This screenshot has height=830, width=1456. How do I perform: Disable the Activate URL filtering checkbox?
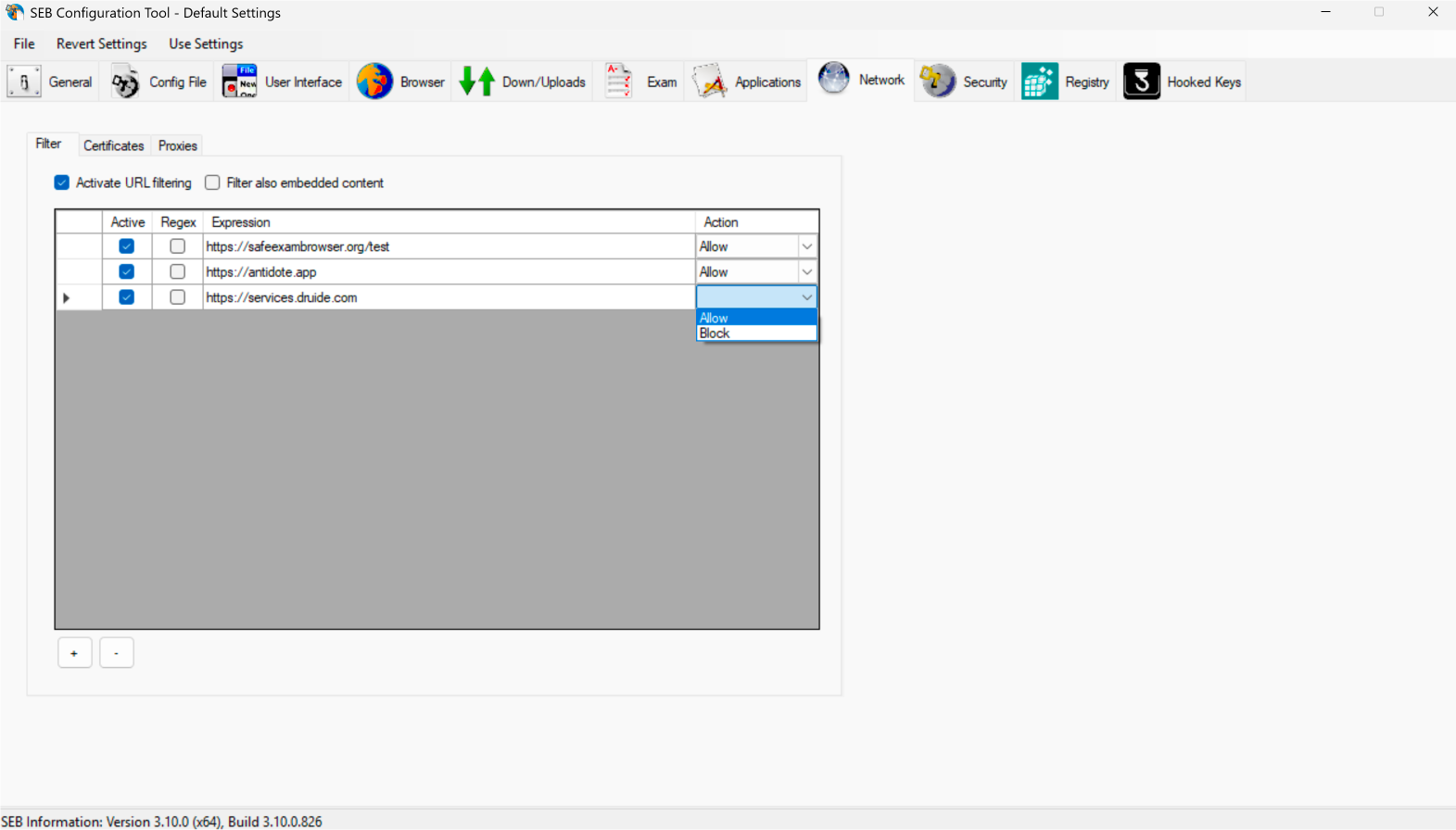(62, 182)
